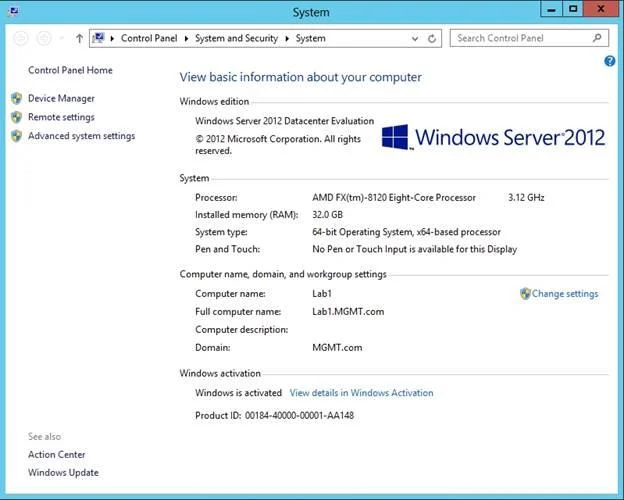Open the help question mark icon

click(609, 61)
